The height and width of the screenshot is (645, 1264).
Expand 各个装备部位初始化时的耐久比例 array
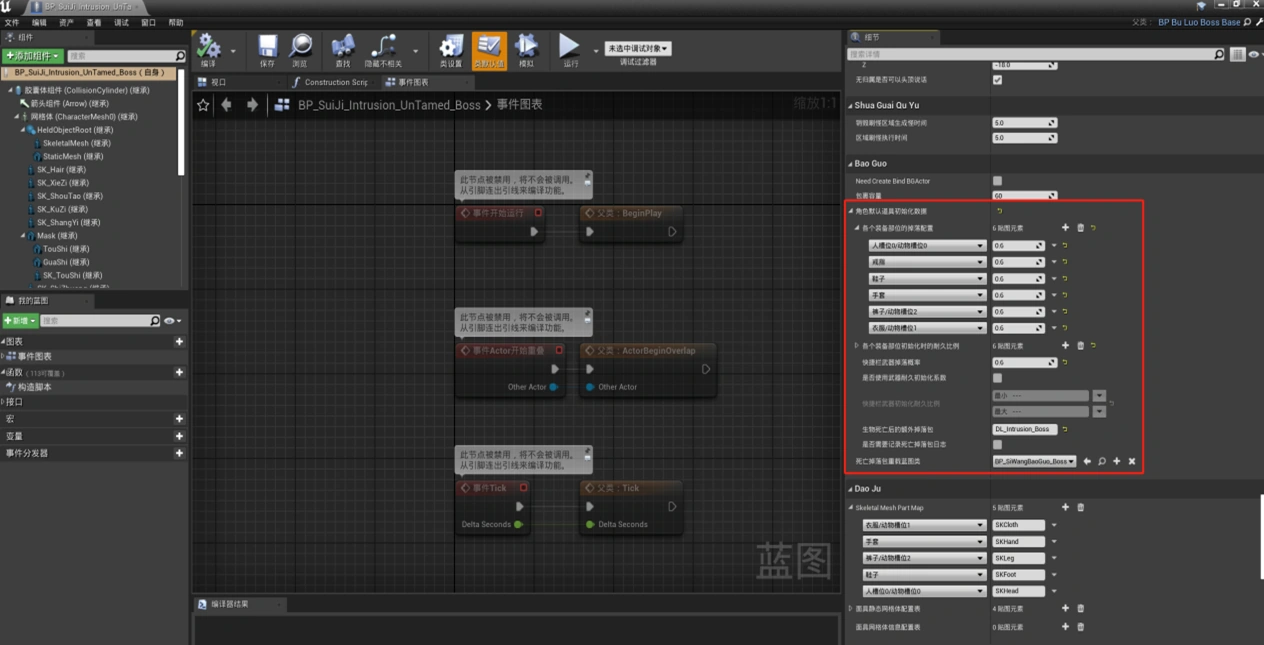[x=857, y=346]
